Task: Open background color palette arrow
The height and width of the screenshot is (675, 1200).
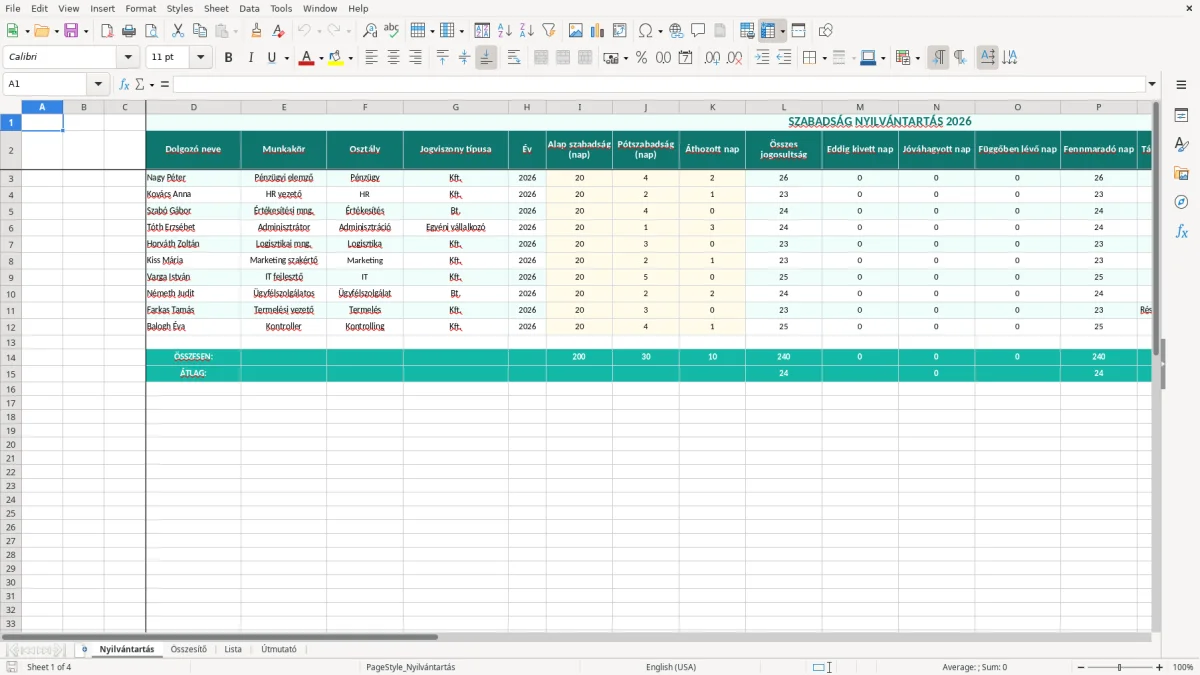Action: (x=350, y=58)
